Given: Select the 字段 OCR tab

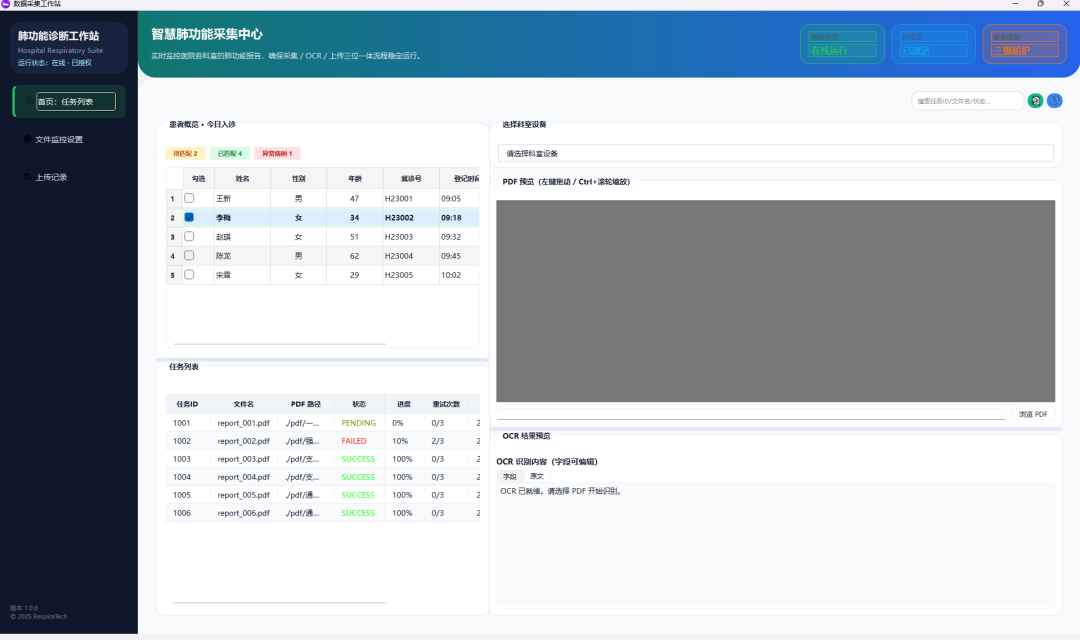Looking at the screenshot, I should tap(510, 476).
